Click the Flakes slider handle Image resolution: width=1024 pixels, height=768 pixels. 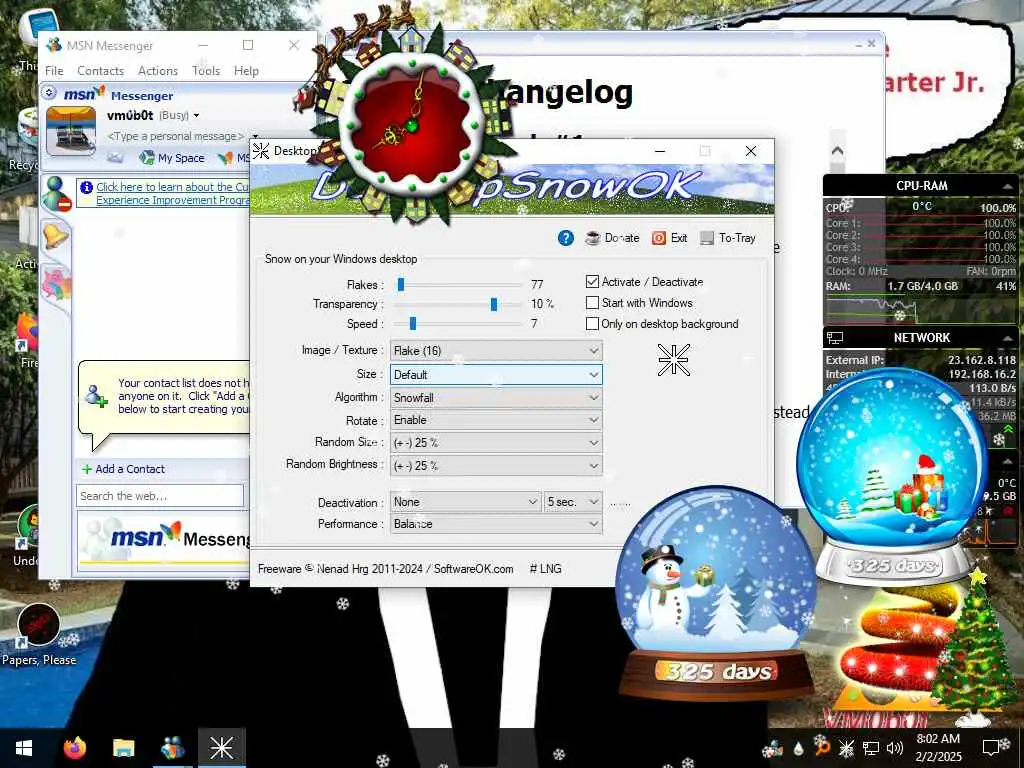(x=401, y=284)
